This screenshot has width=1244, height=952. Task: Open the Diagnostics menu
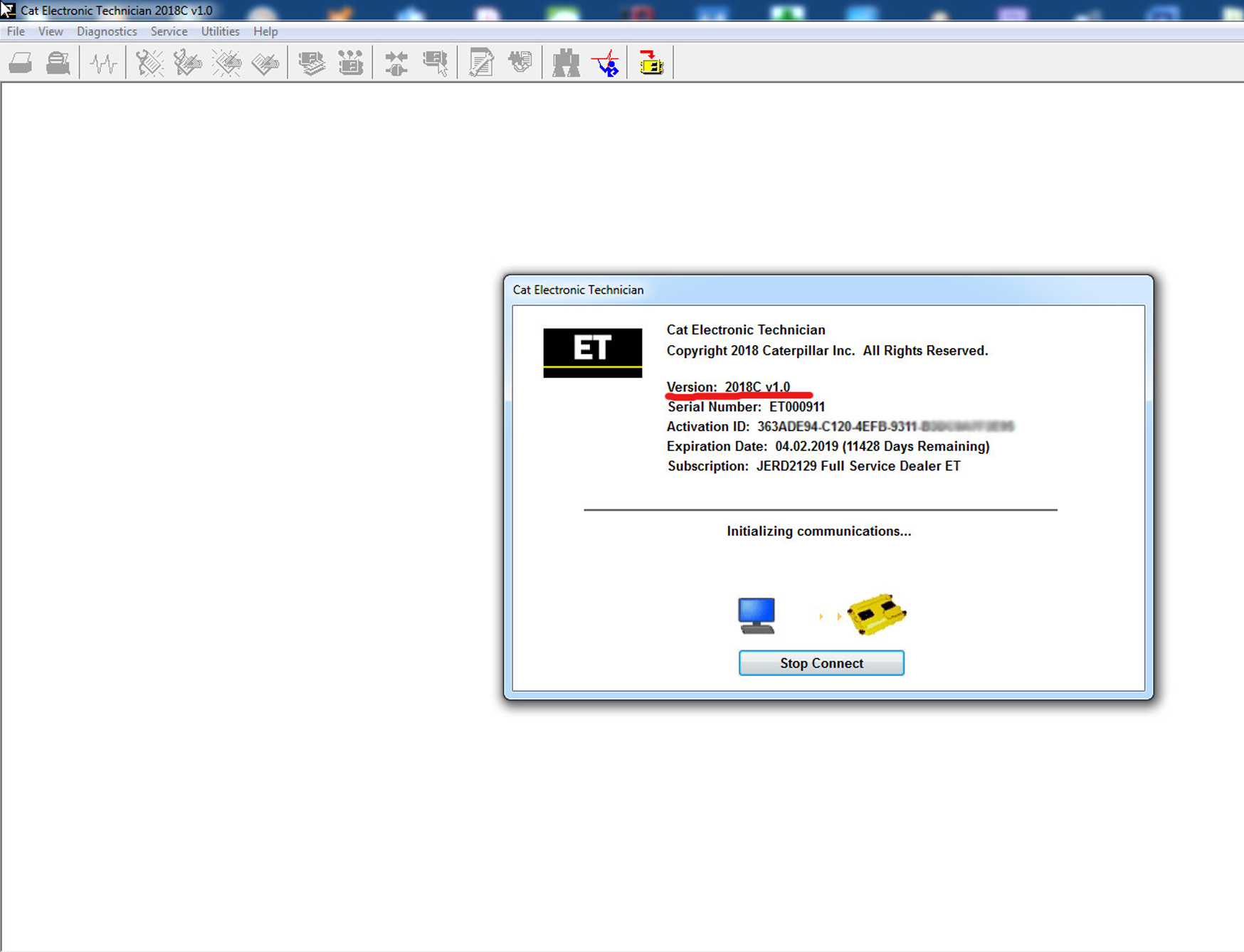(x=107, y=31)
